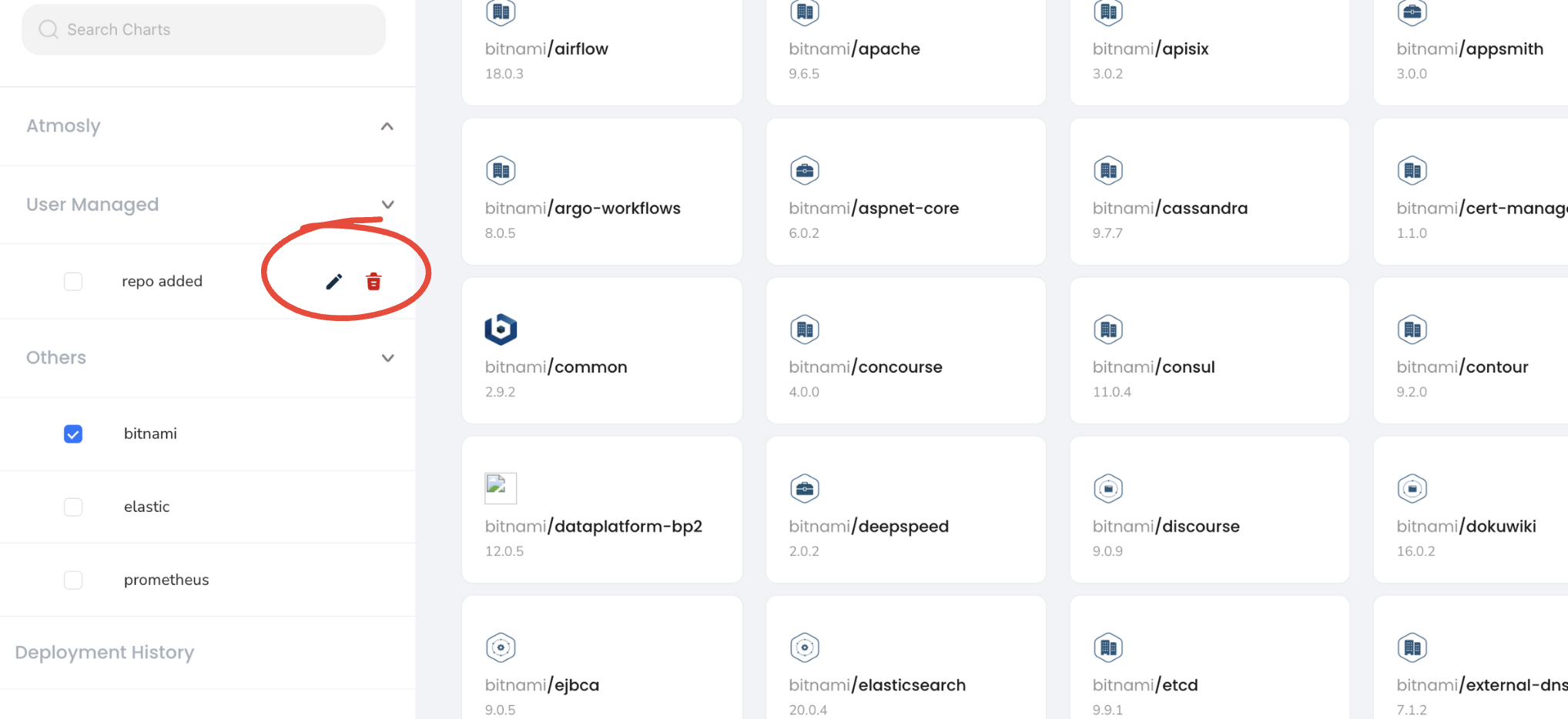
Task: Click the bitnami/appsmith chart icon
Action: 1412,12
